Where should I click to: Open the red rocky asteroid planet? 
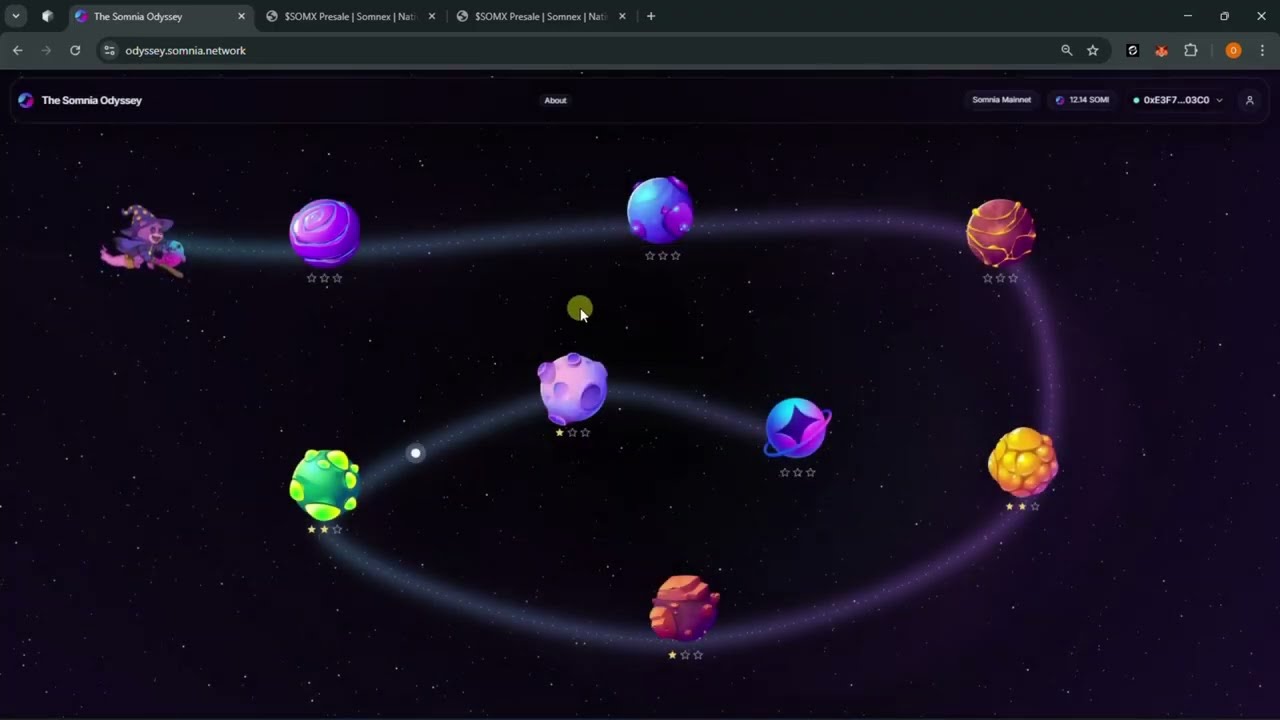click(x=685, y=608)
